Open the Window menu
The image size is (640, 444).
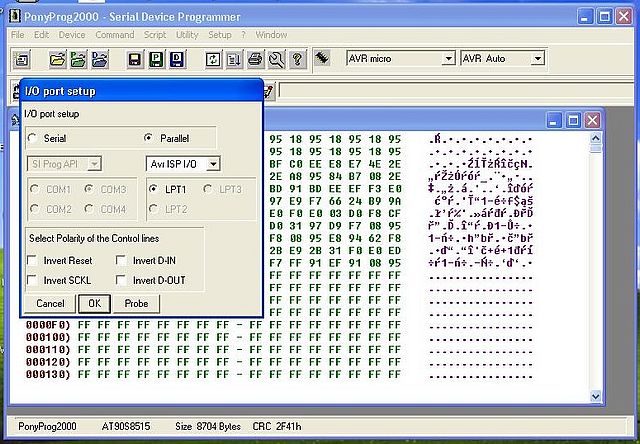coord(271,35)
